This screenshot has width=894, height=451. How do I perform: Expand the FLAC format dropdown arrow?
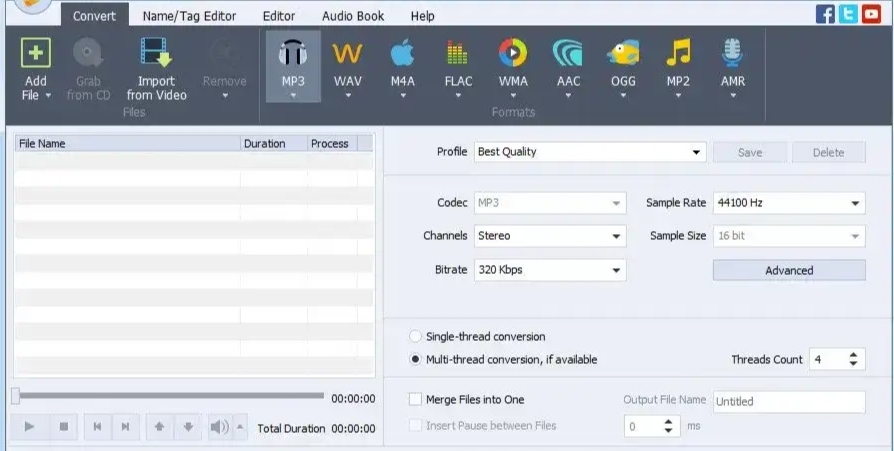(x=458, y=96)
